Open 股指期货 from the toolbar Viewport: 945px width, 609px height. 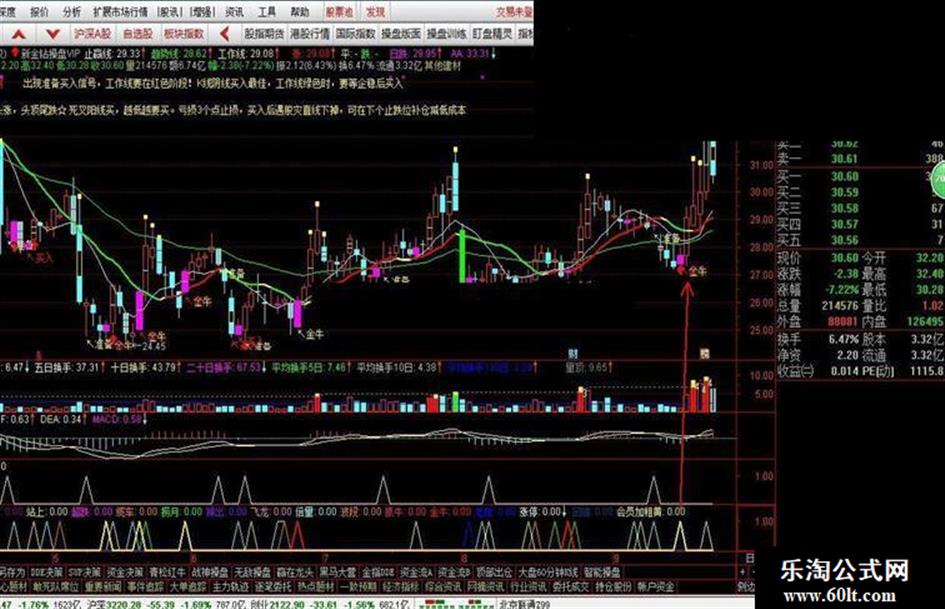[264, 34]
